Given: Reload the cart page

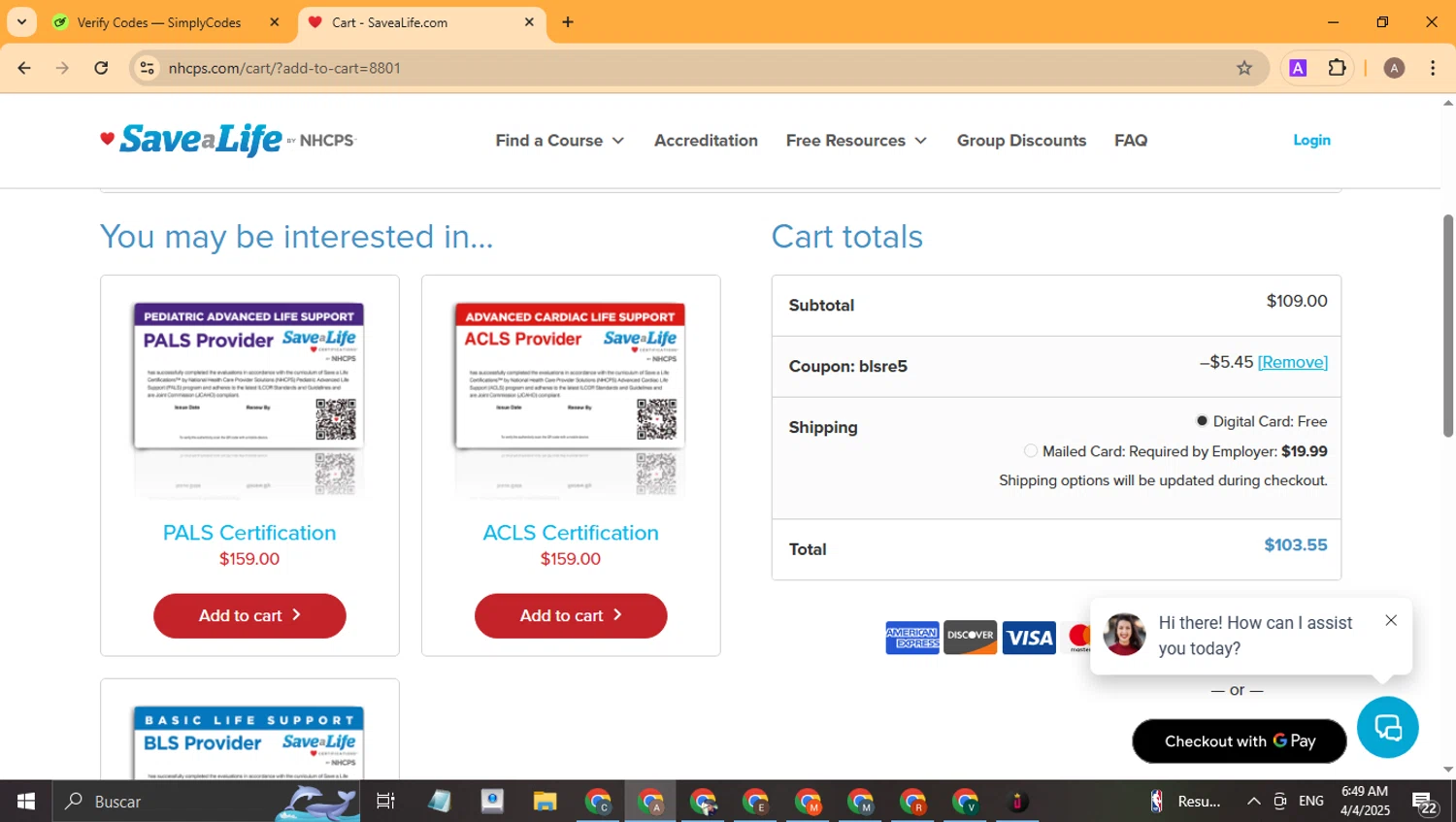Looking at the screenshot, I should tap(101, 68).
